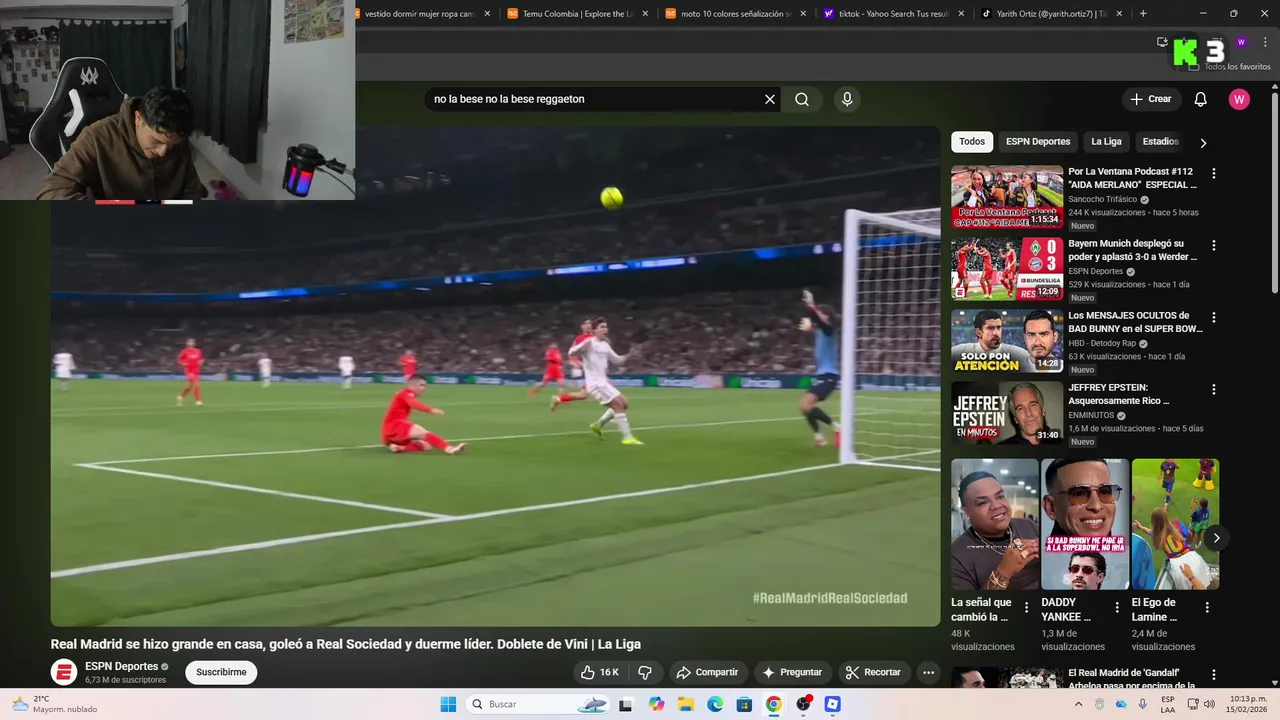Switch to 'vestido dormir mujer ropa' tab

pyautogui.click(x=420, y=14)
